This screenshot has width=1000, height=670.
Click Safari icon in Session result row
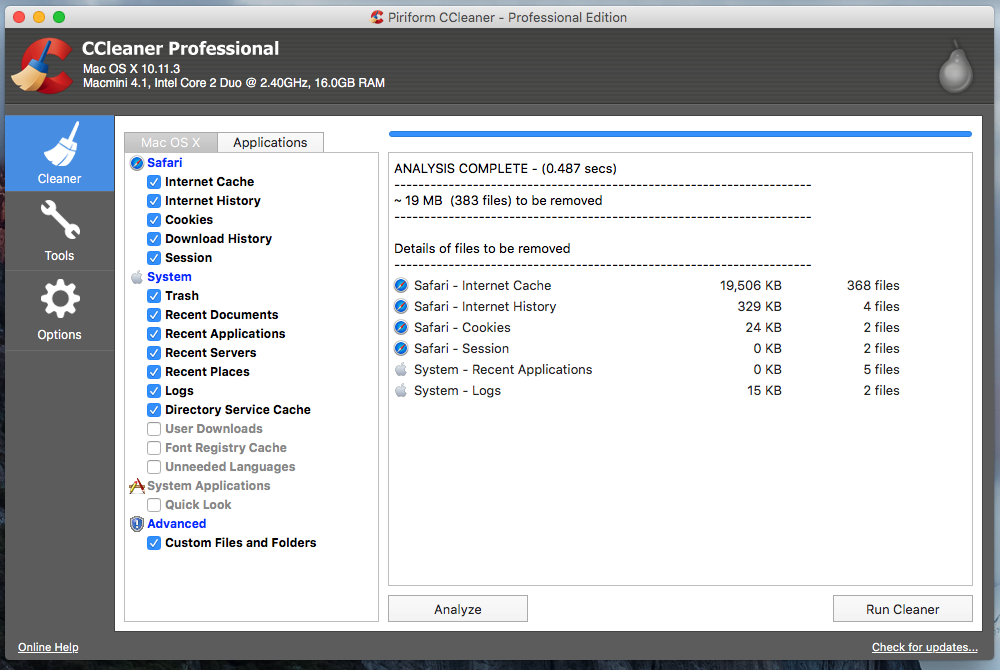(401, 349)
